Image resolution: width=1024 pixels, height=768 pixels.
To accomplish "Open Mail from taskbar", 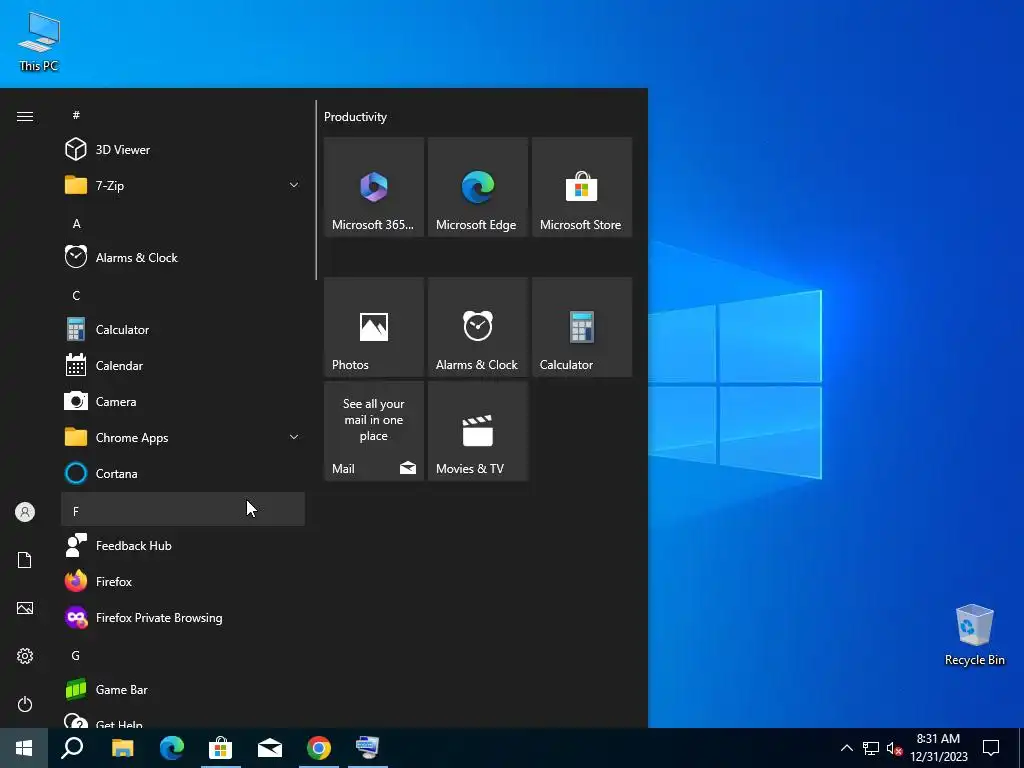I will pos(270,748).
